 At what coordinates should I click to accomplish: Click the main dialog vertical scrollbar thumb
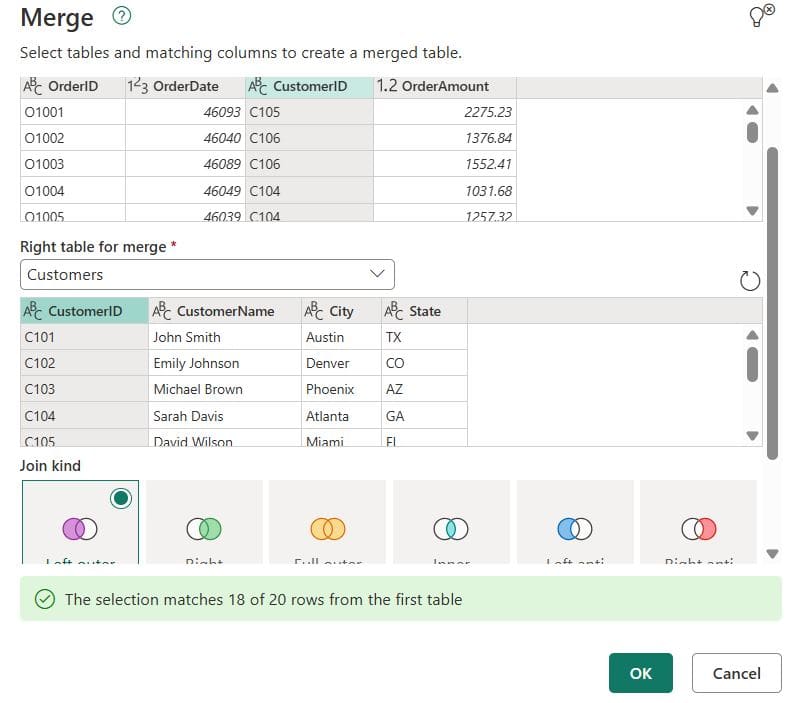tap(772, 304)
